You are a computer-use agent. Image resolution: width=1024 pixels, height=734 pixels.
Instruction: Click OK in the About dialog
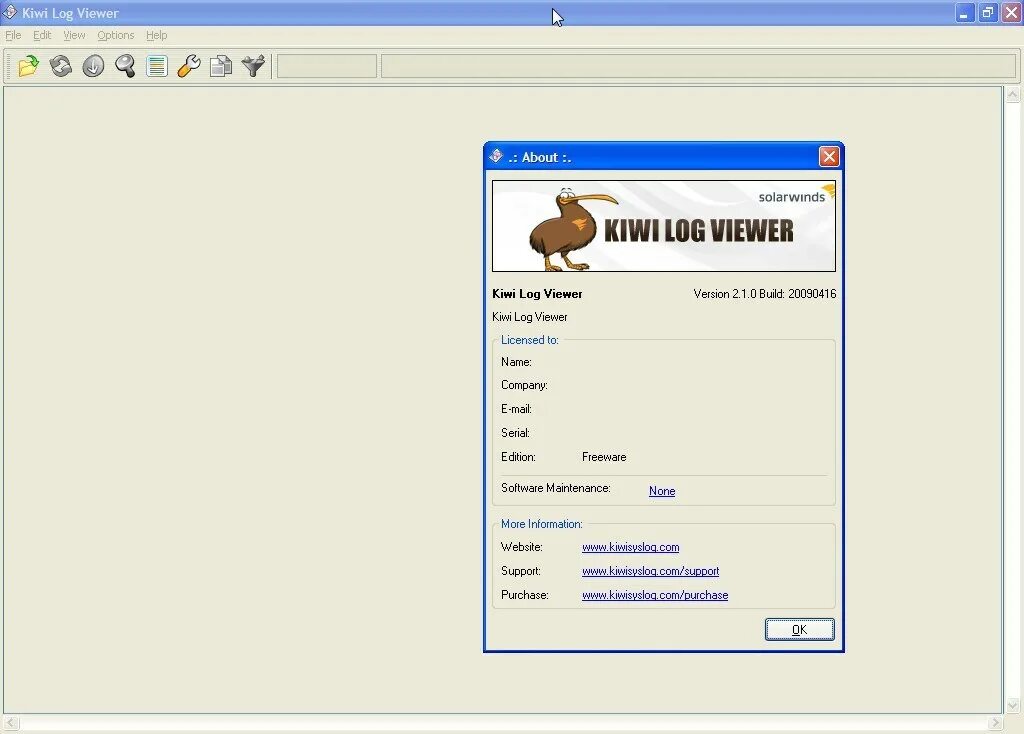[x=799, y=630]
